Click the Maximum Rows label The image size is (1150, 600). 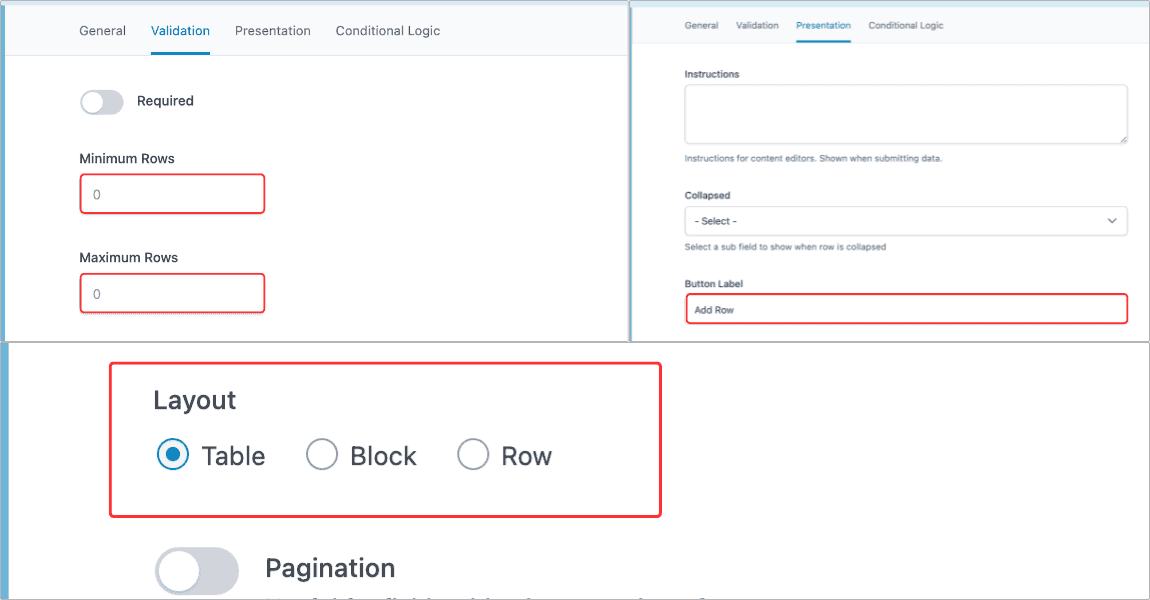pyautogui.click(x=128, y=257)
